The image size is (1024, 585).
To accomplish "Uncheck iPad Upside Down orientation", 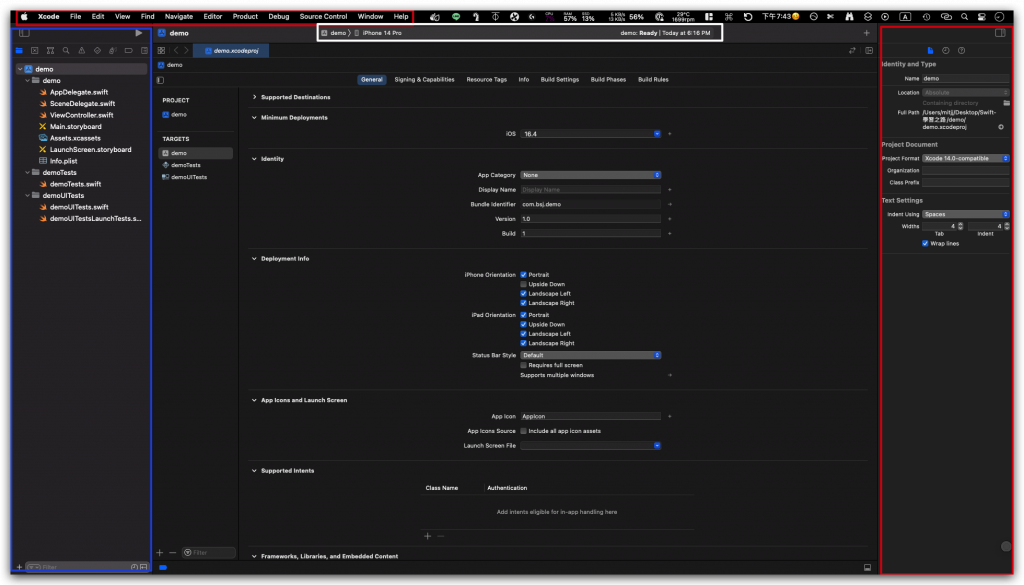I will pos(523,324).
